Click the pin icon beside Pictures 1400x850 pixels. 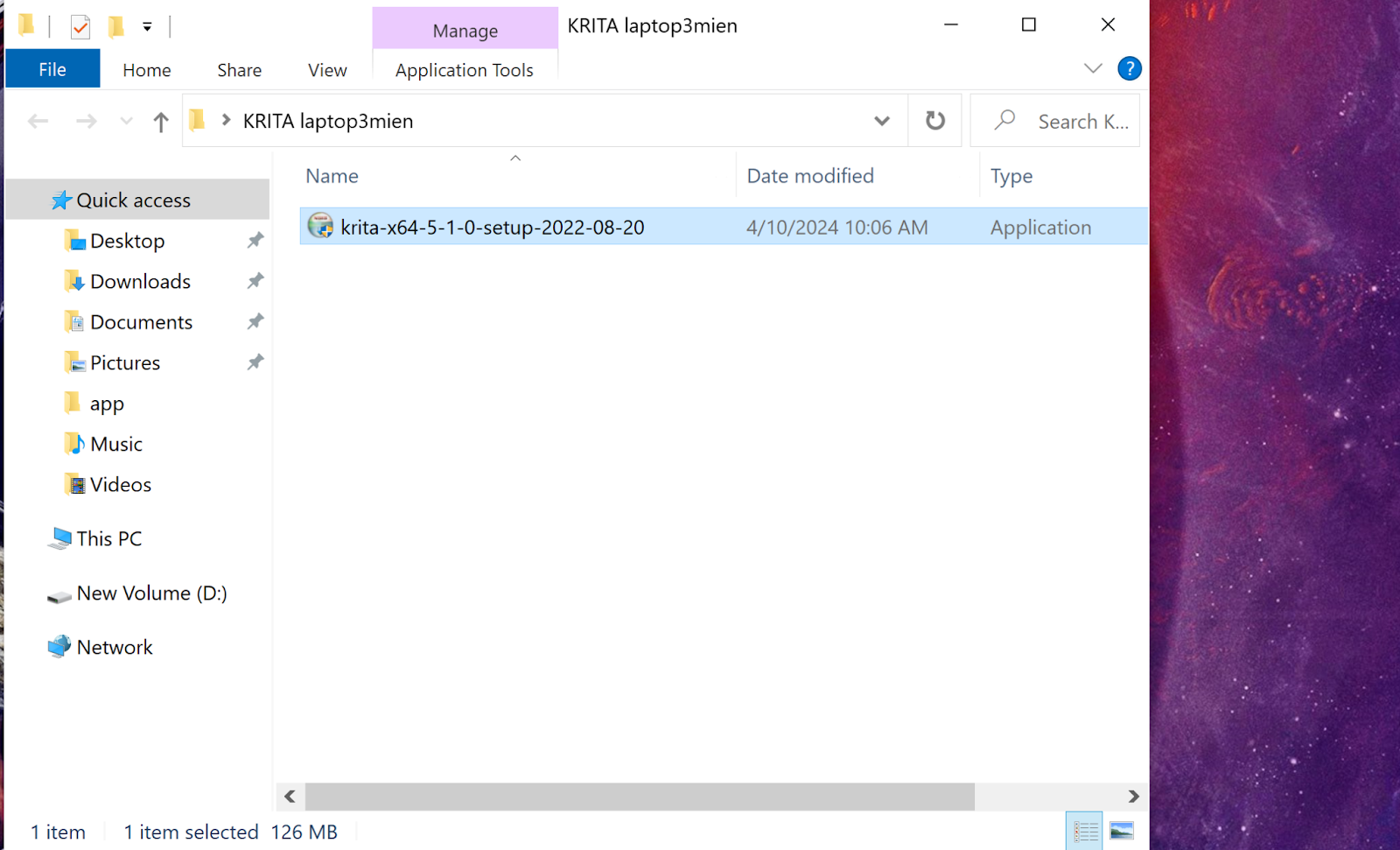pos(255,362)
